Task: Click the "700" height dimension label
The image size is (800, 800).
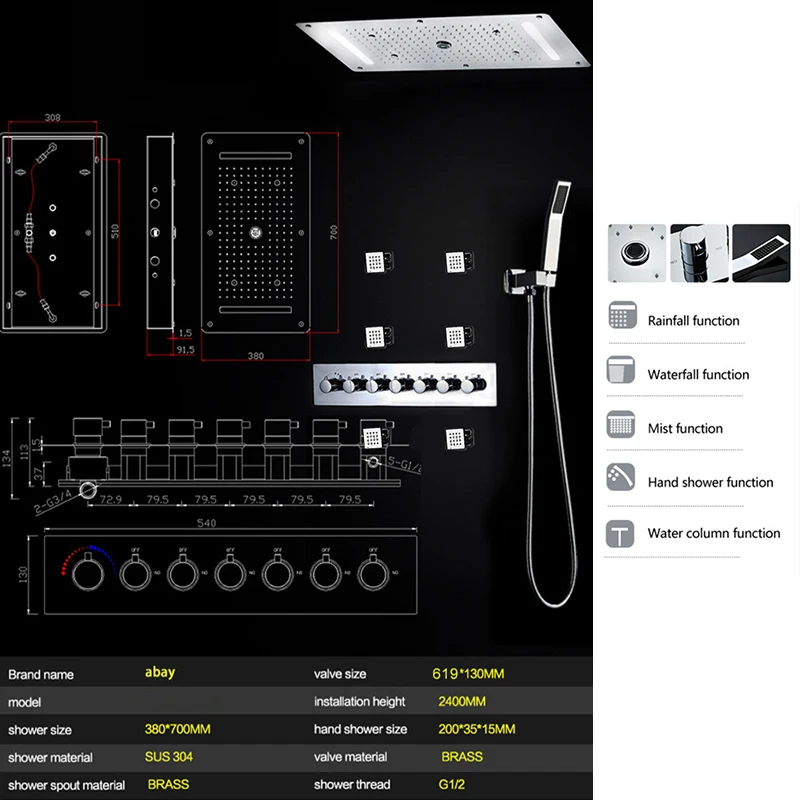Action: pyautogui.click(x=334, y=233)
